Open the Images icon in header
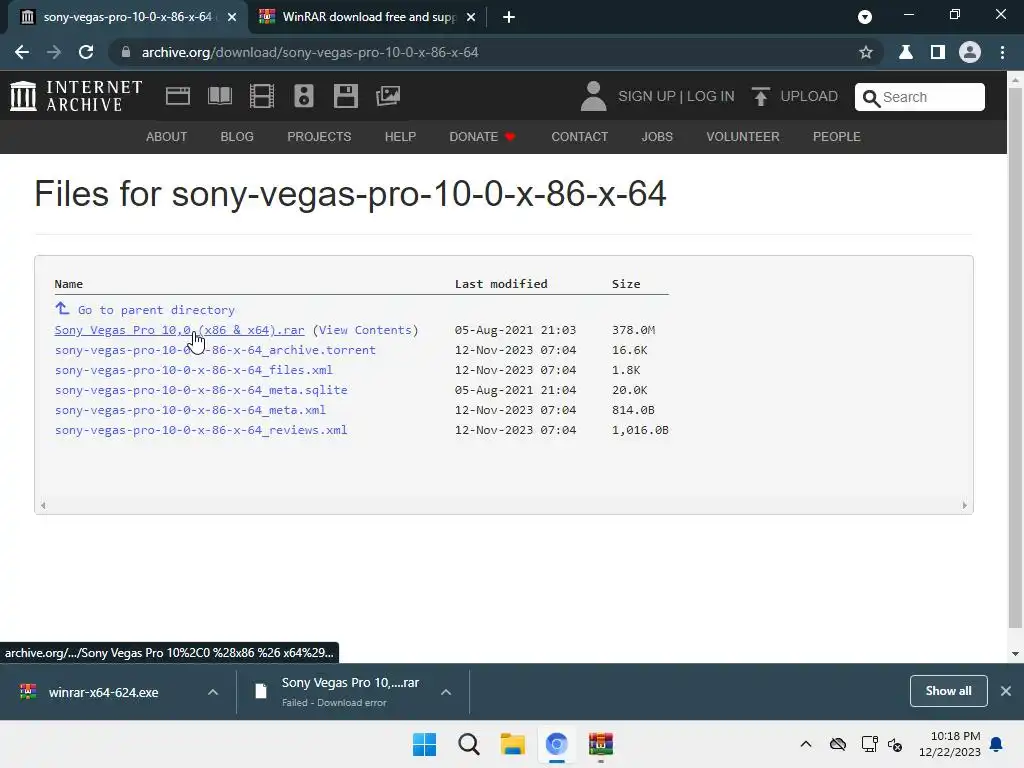This screenshot has height=768, width=1024. [x=388, y=96]
